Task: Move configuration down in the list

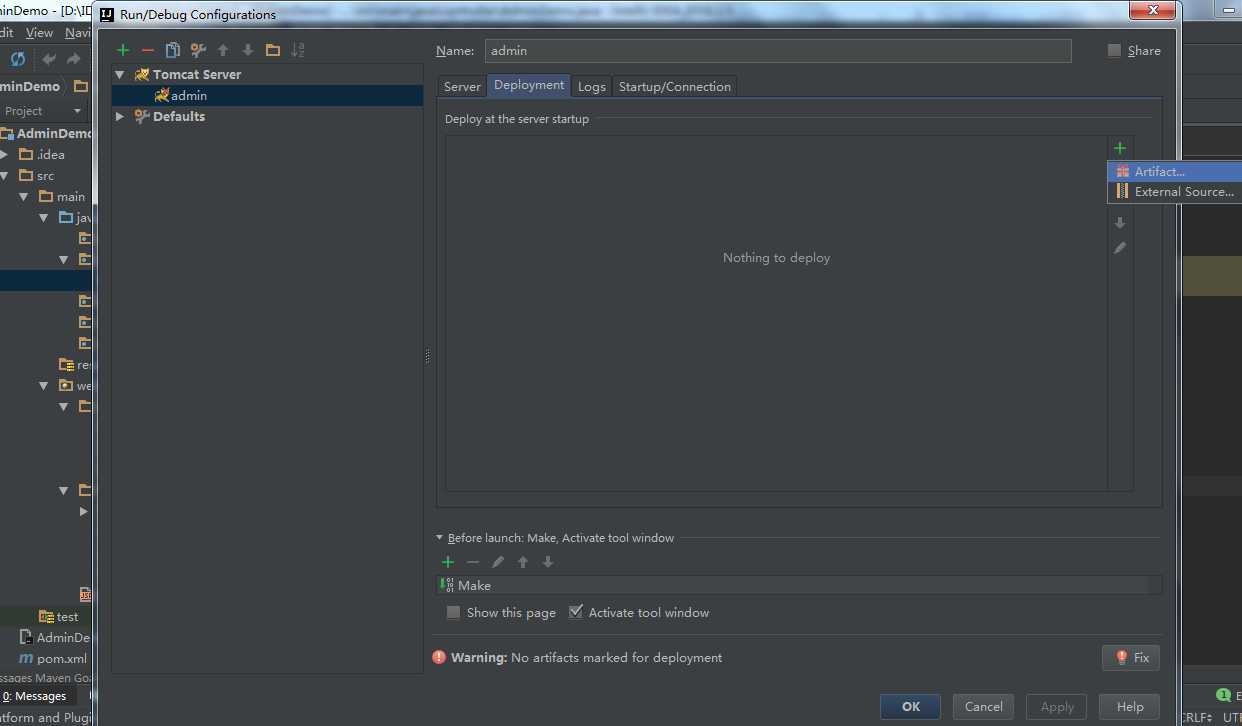Action: (248, 50)
